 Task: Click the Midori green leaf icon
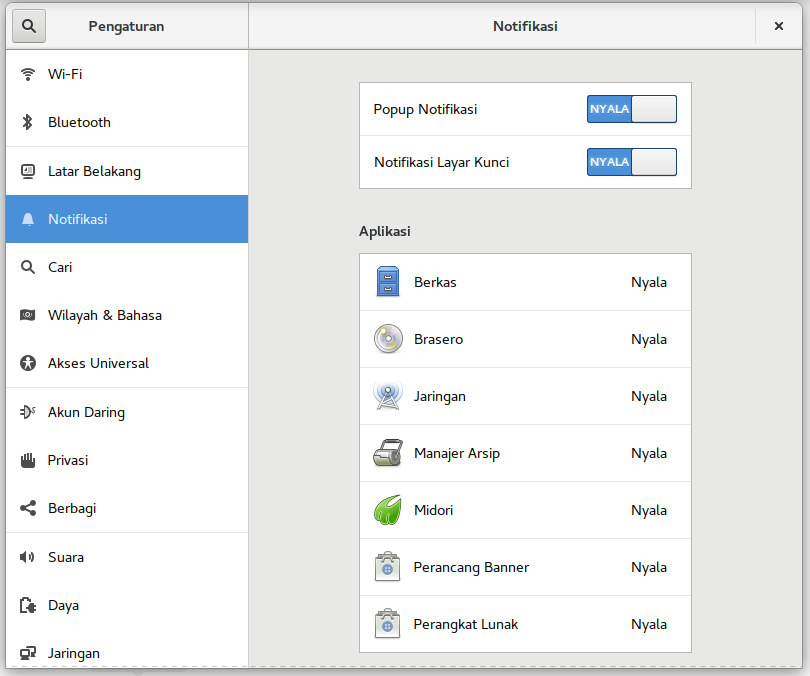click(387, 510)
